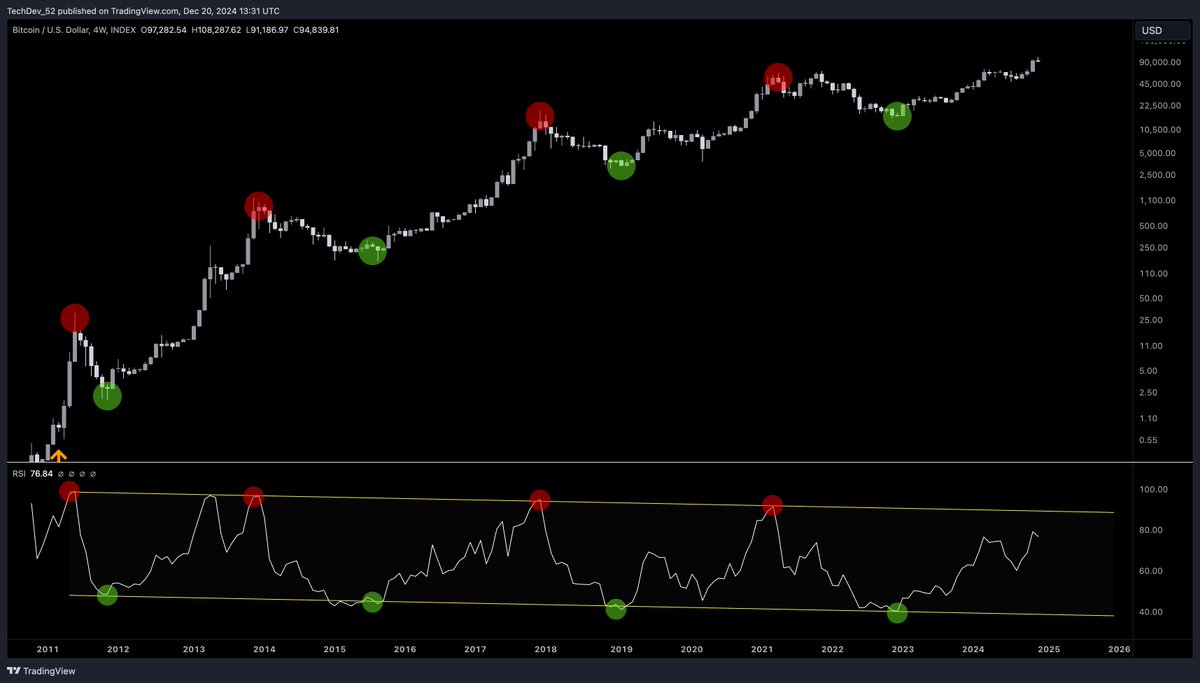Select the latest candlestick on the chart
This screenshot has height=683, width=1200.
pos(1037,62)
